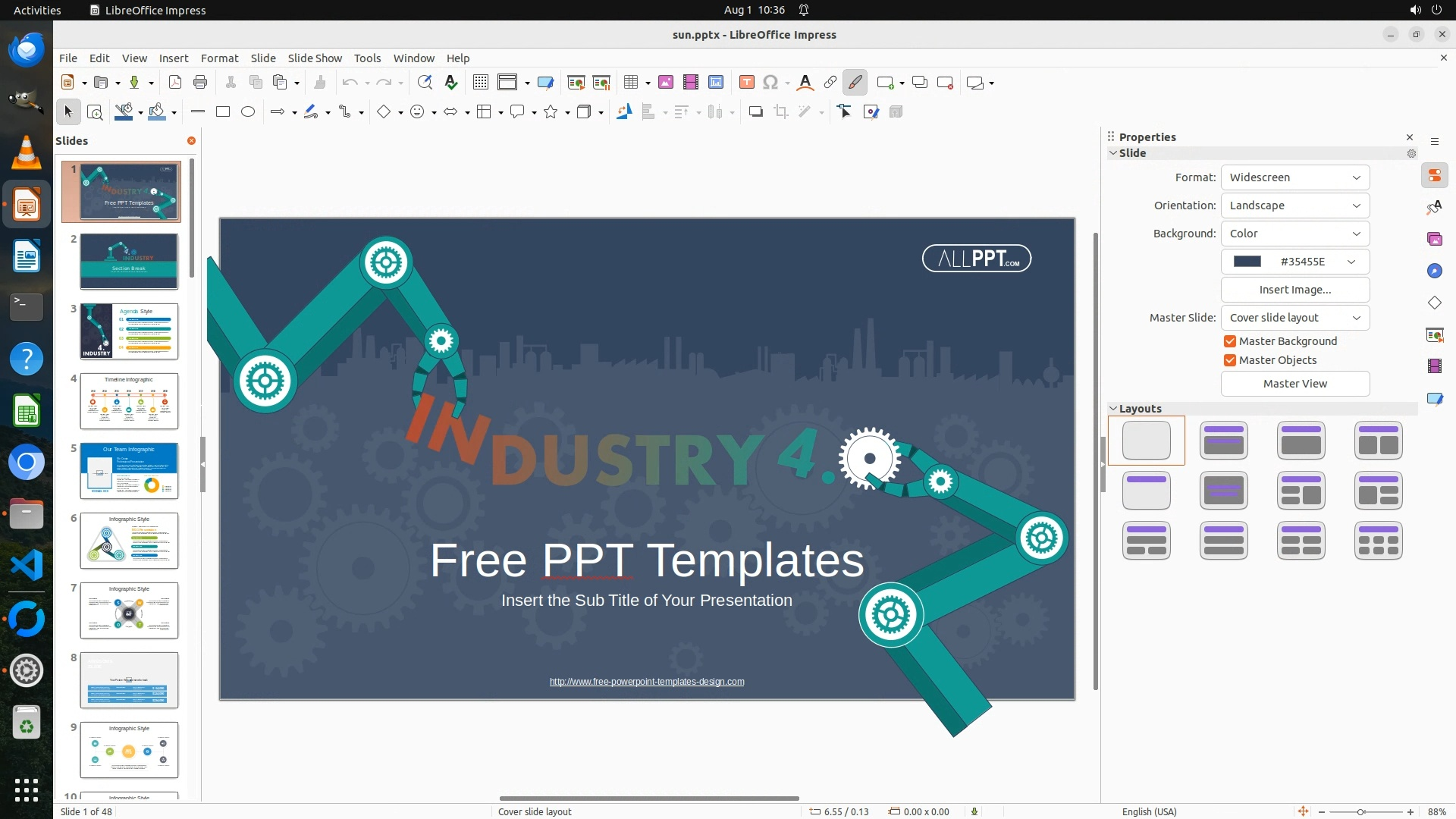Click the Print icon in toolbar
1456x819 pixels.
(x=200, y=83)
